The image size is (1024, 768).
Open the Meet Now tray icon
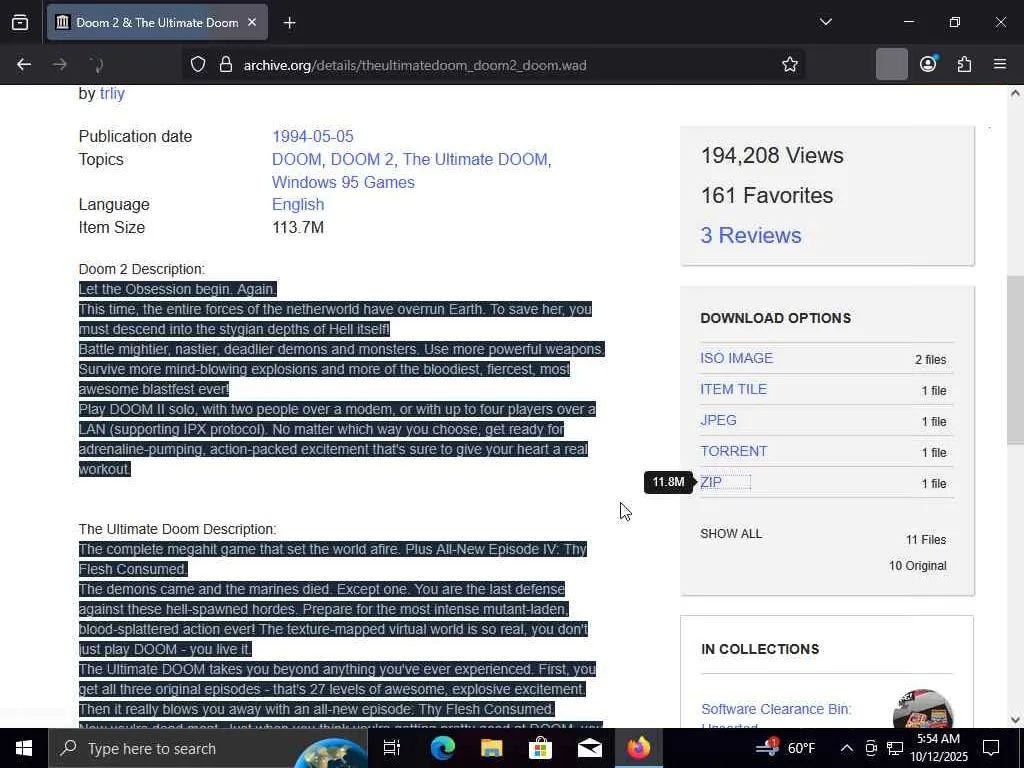coord(871,748)
